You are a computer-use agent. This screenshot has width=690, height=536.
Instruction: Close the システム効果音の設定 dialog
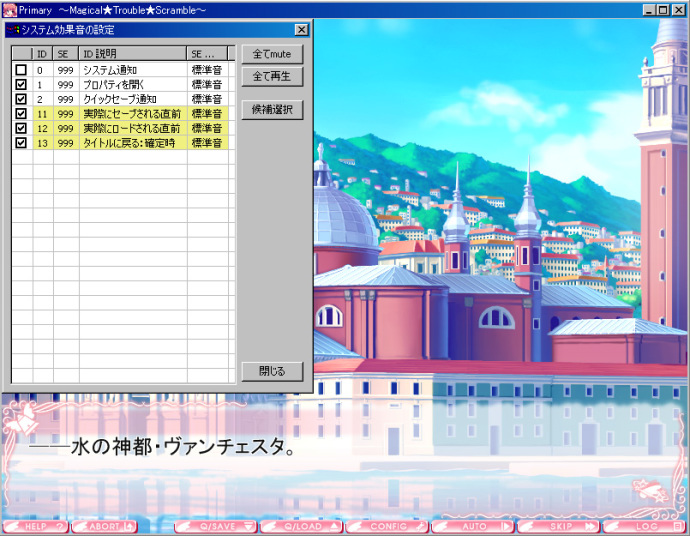pos(301,30)
